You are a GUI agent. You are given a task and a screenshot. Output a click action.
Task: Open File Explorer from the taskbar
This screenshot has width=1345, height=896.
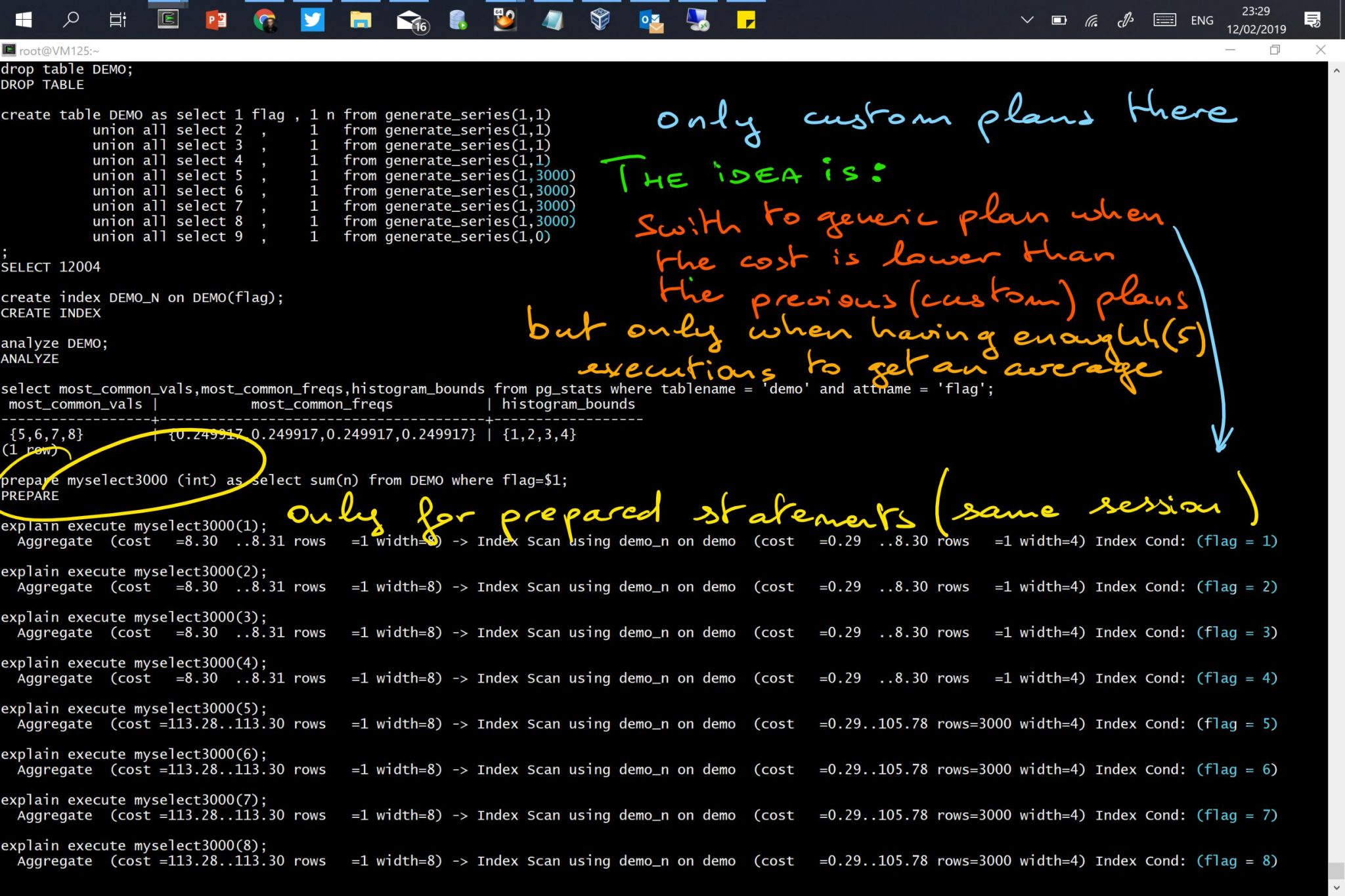tap(361, 20)
